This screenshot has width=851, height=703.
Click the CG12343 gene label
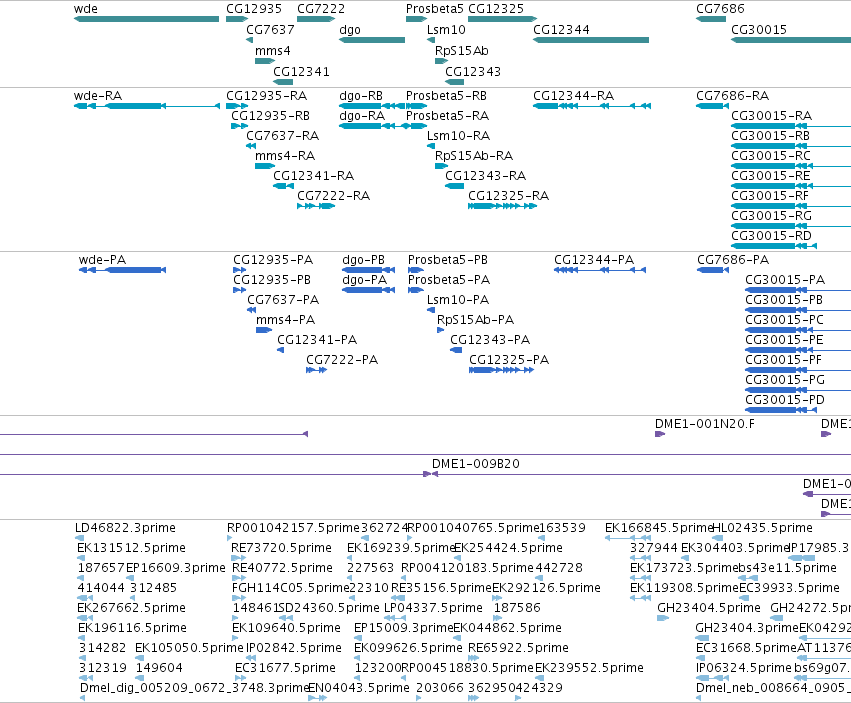coord(473,72)
